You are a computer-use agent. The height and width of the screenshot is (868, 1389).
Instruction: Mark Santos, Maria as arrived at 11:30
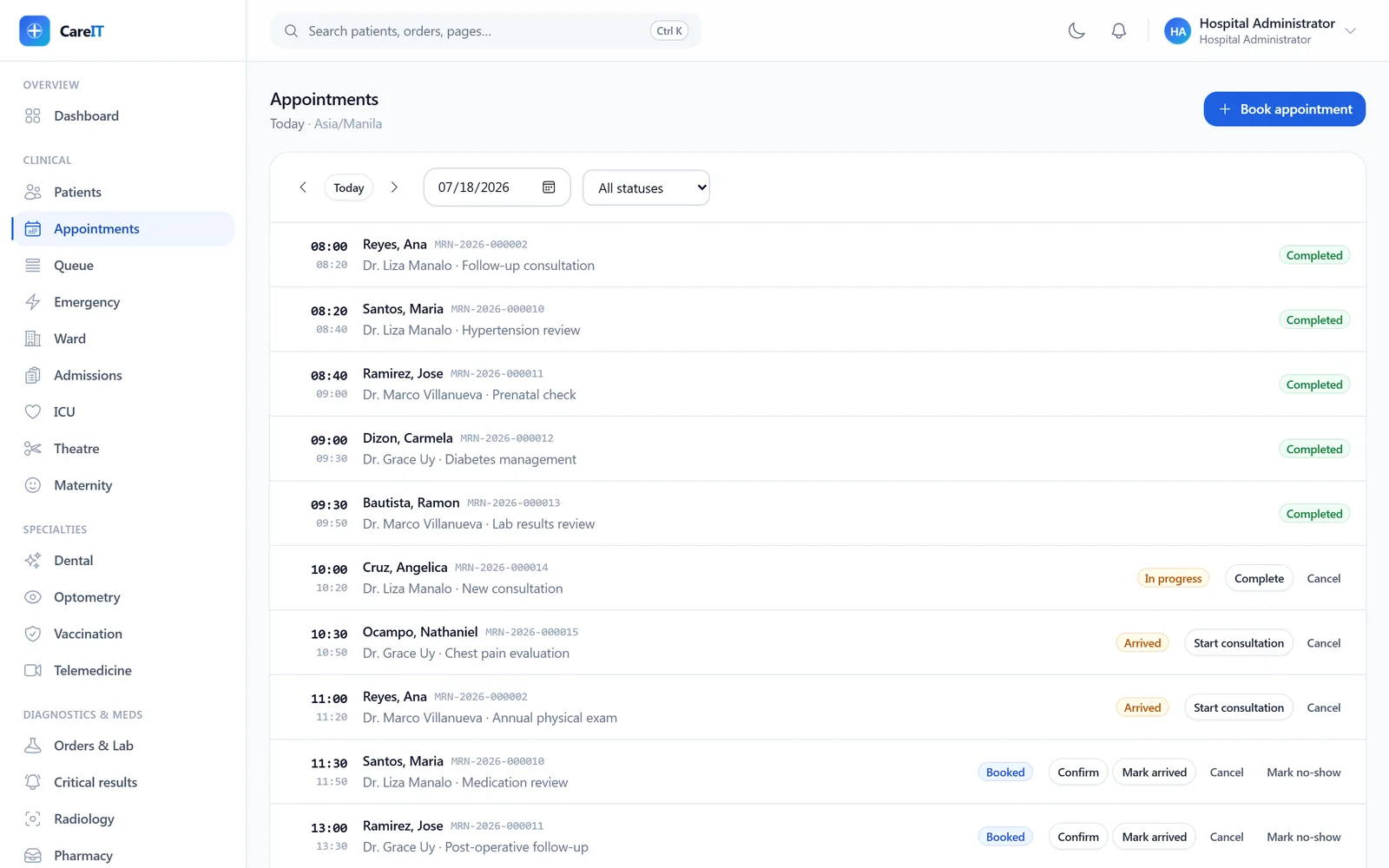tap(1154, 773)
